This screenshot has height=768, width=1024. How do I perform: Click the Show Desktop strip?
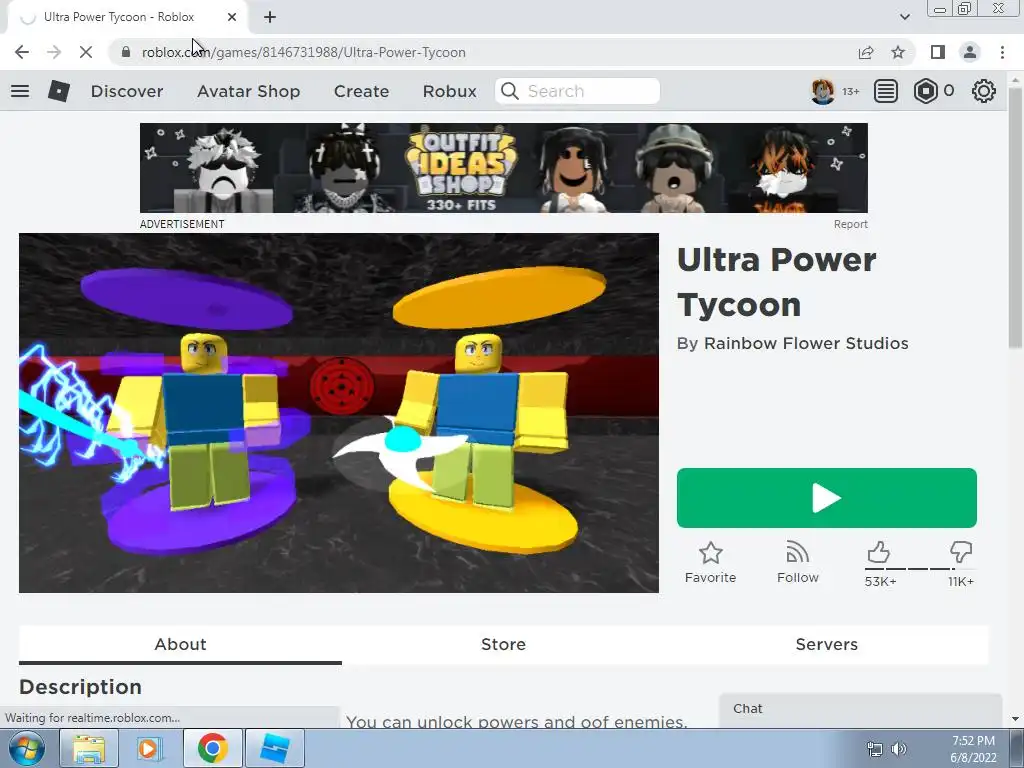[1017, 749]
